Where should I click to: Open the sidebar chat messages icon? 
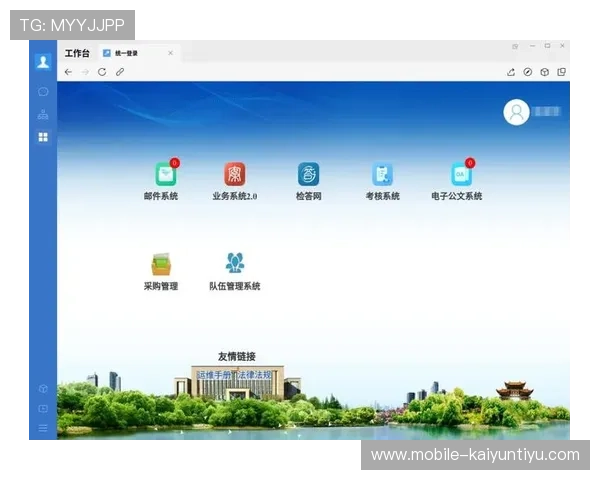click(x=43, y=91)
